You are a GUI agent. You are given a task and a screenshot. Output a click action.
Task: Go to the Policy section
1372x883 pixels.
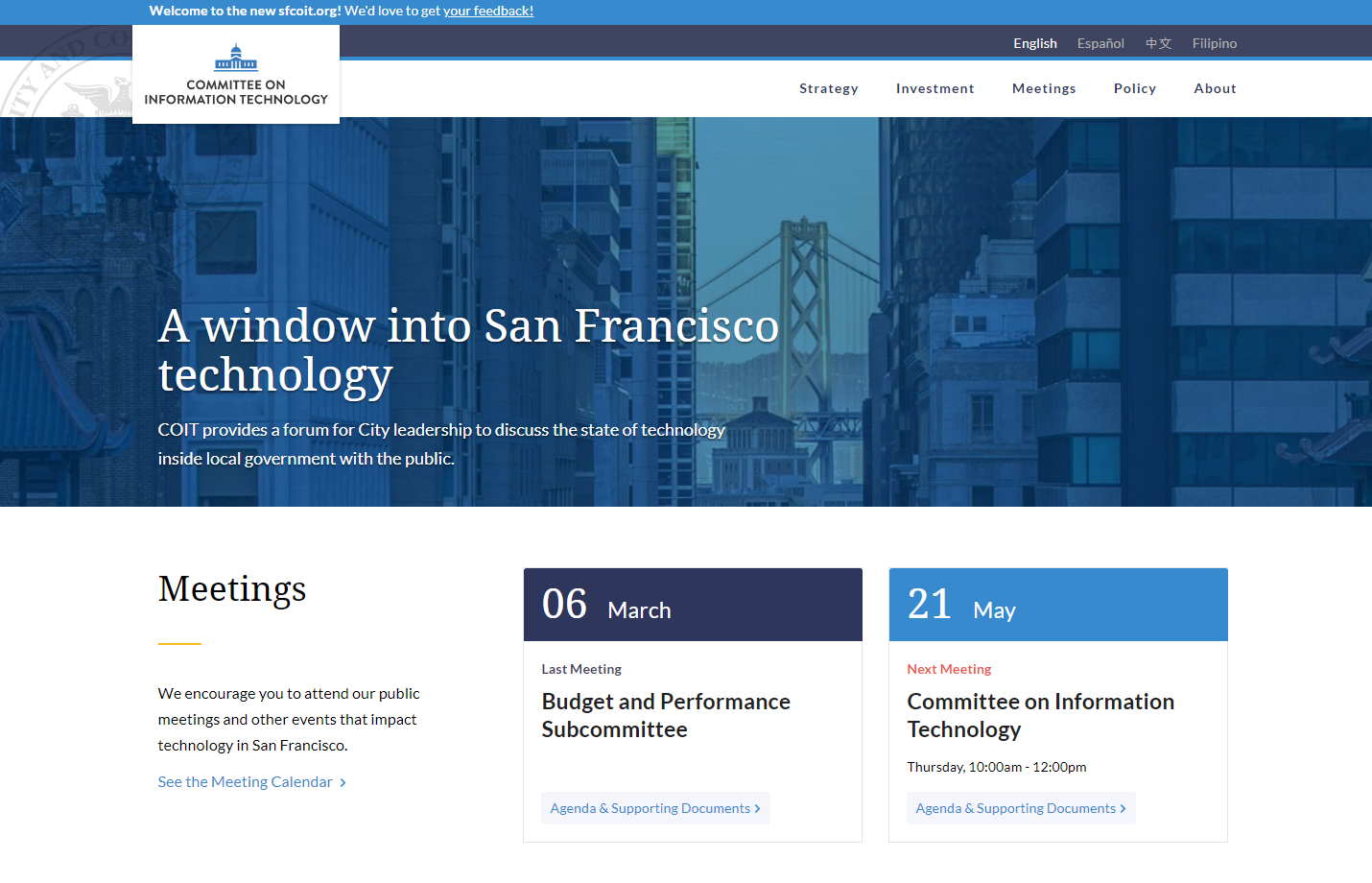pos(1134,88)
